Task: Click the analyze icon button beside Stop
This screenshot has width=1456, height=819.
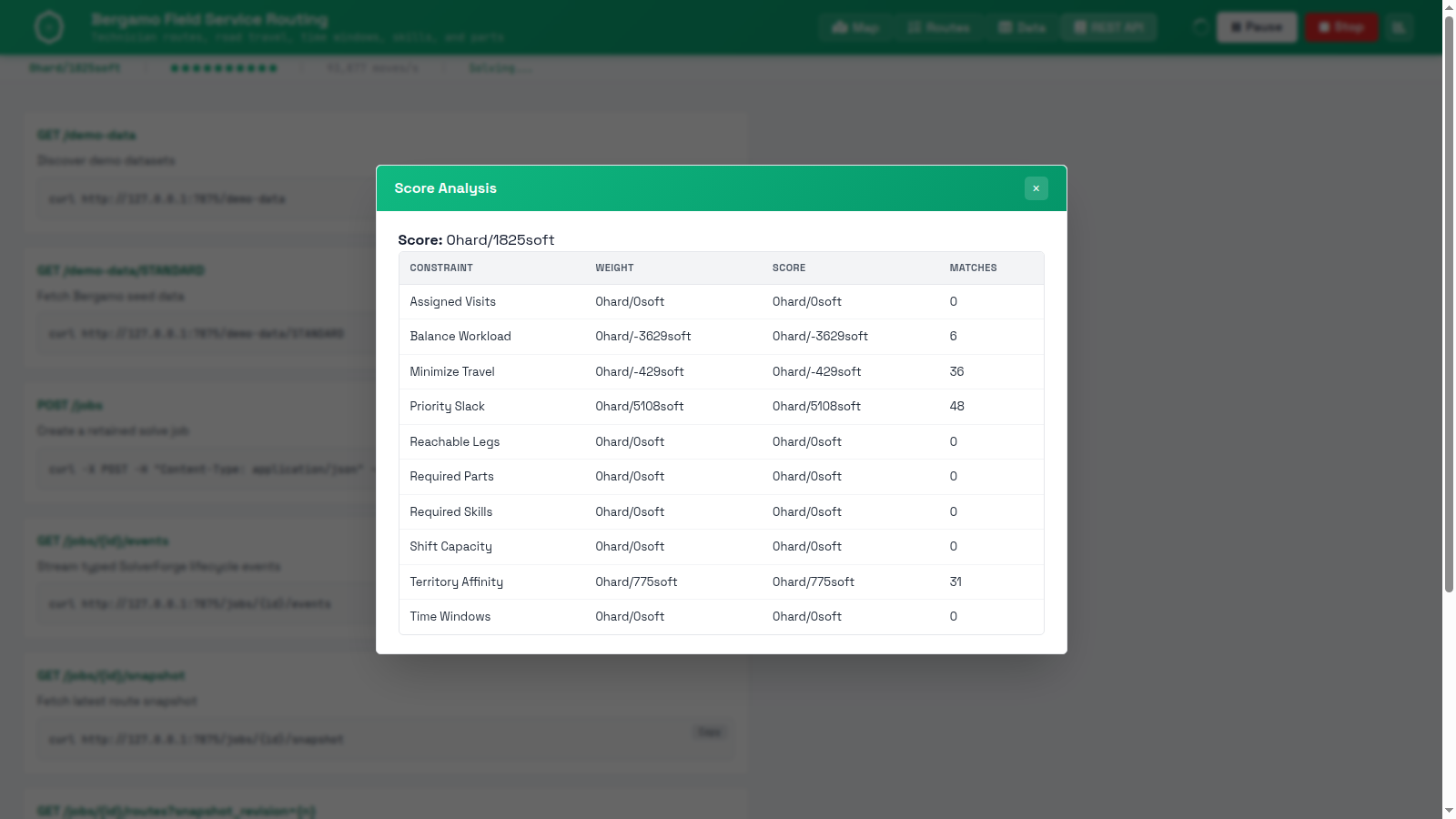Action: (x=1399, y=27)
